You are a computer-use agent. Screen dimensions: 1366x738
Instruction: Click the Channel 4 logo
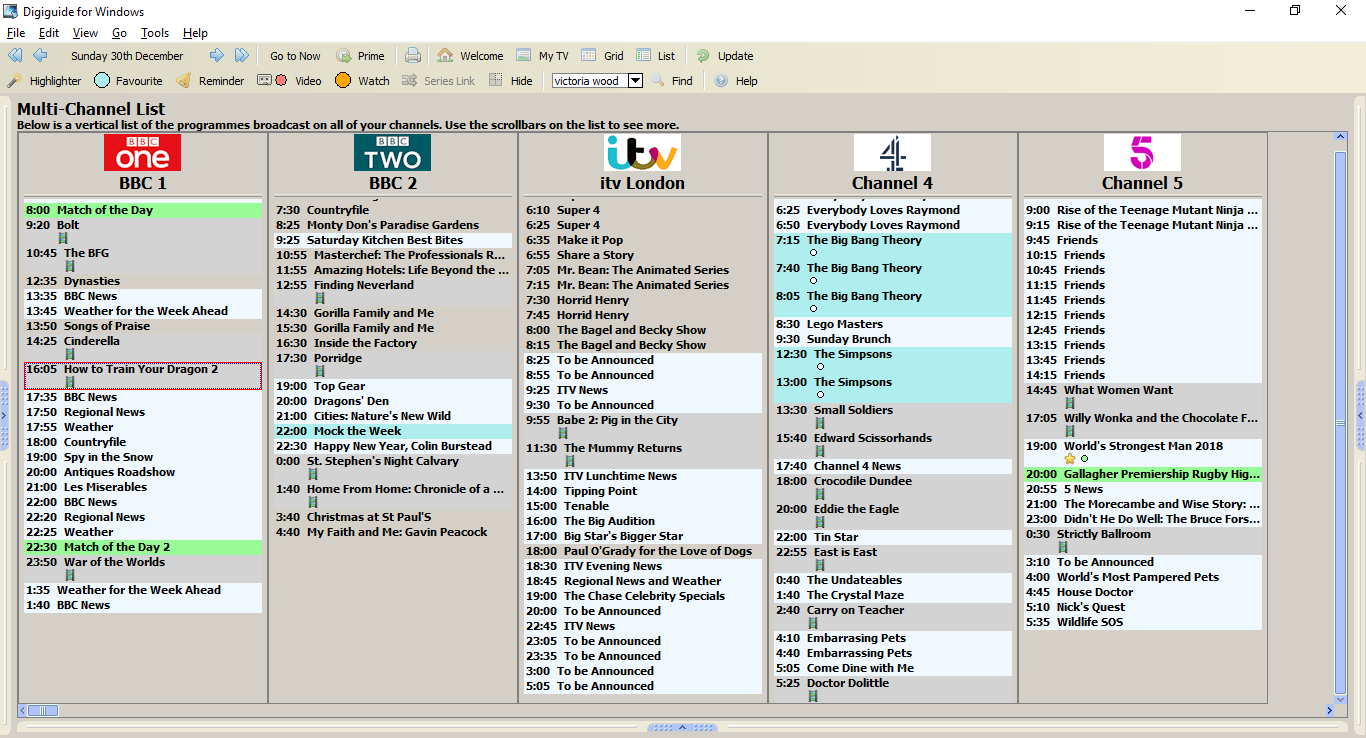click(892, 153)
